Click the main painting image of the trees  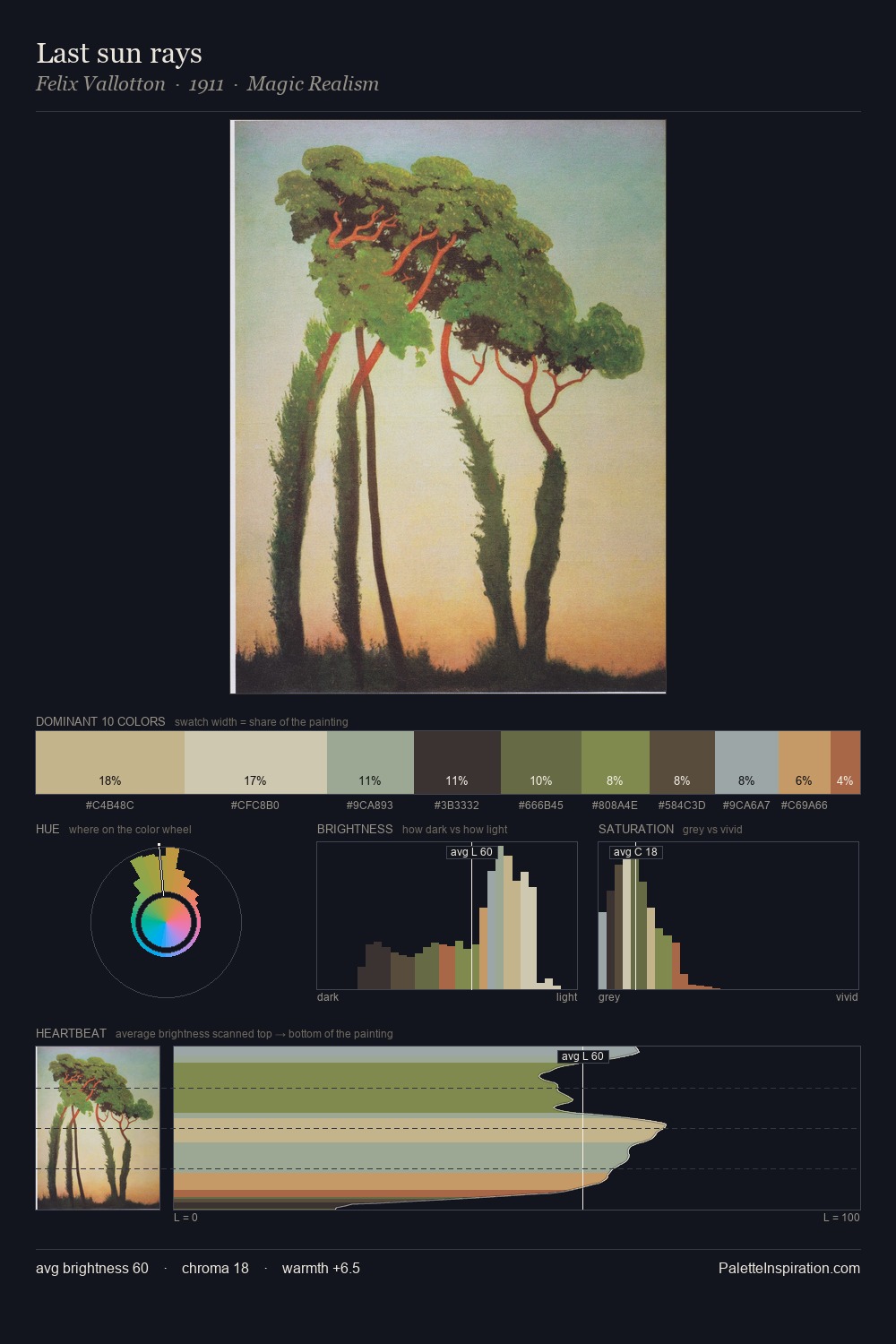(448, 407)
